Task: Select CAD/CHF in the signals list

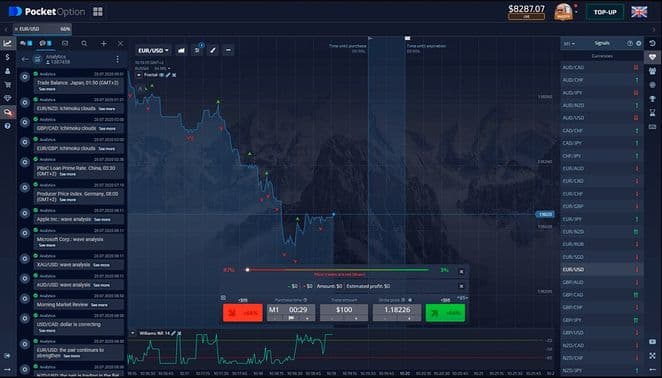Action: pos(602,131)
